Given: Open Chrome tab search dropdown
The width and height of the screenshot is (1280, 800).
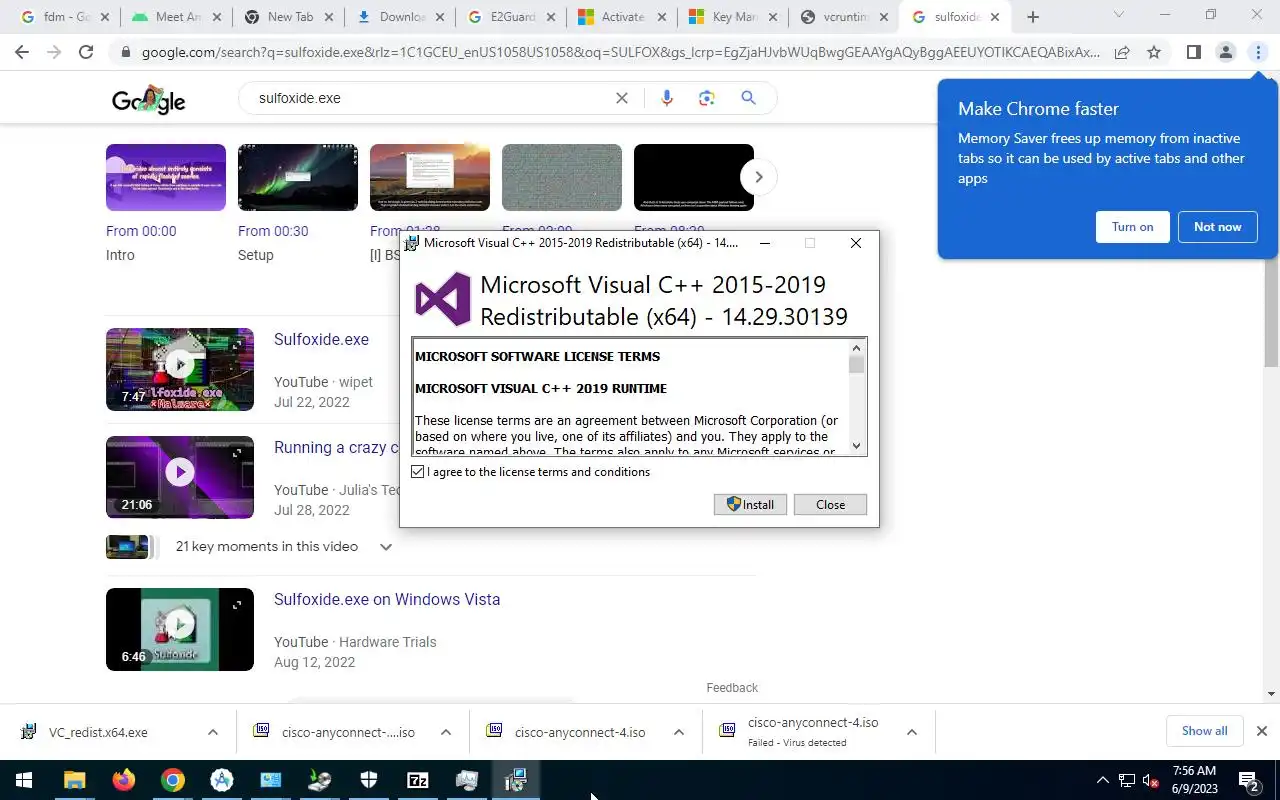Looking at the screenshot, I should pos(1118,16).
